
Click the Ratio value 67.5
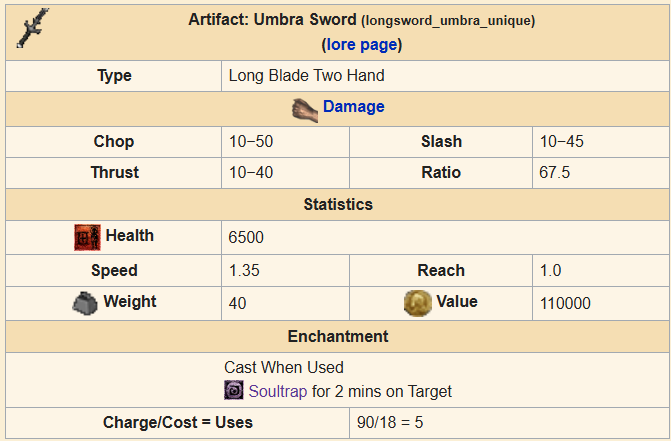tap(555, 173)
